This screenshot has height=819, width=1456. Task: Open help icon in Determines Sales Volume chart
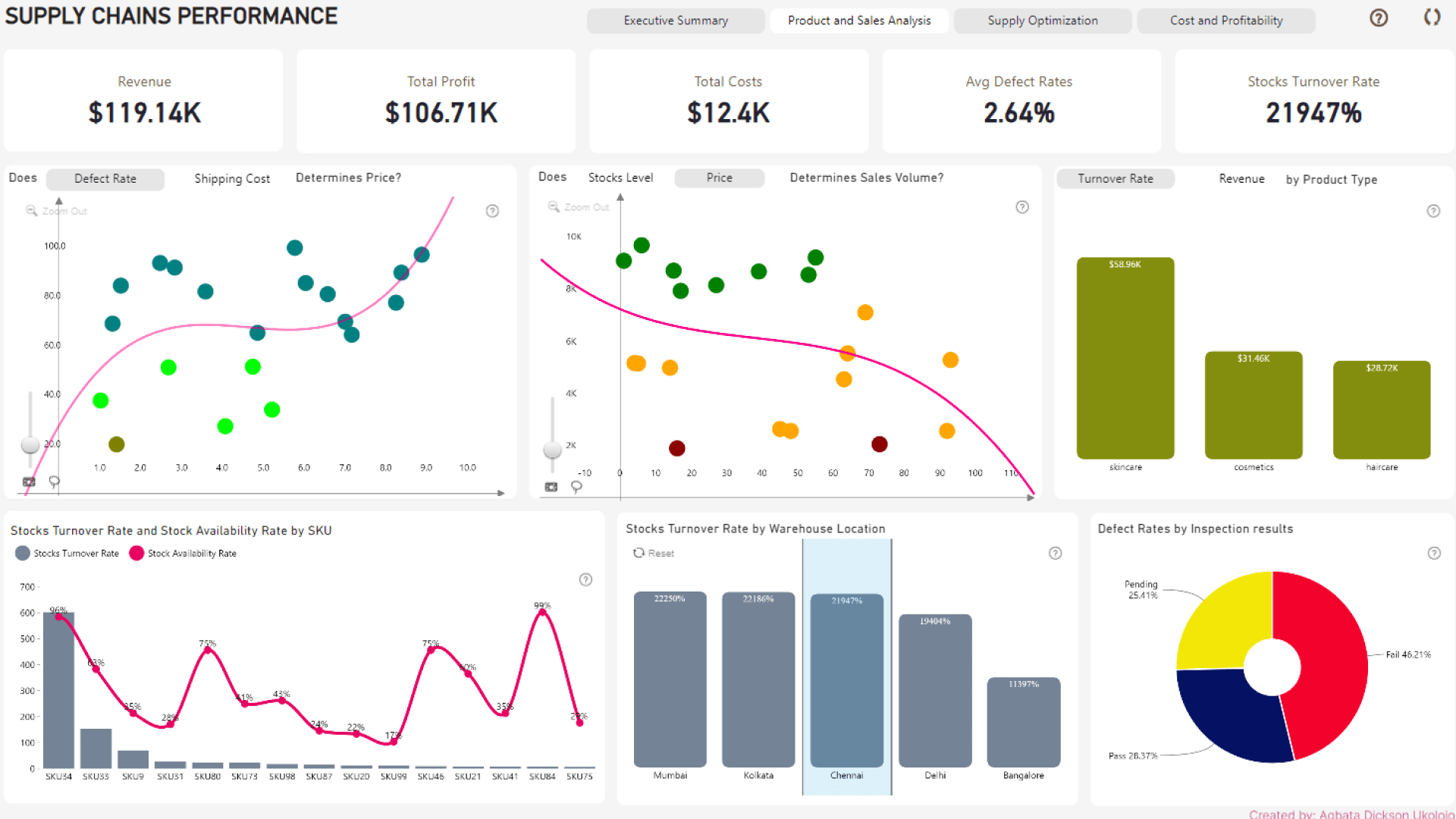click(x=1022, y=207)
